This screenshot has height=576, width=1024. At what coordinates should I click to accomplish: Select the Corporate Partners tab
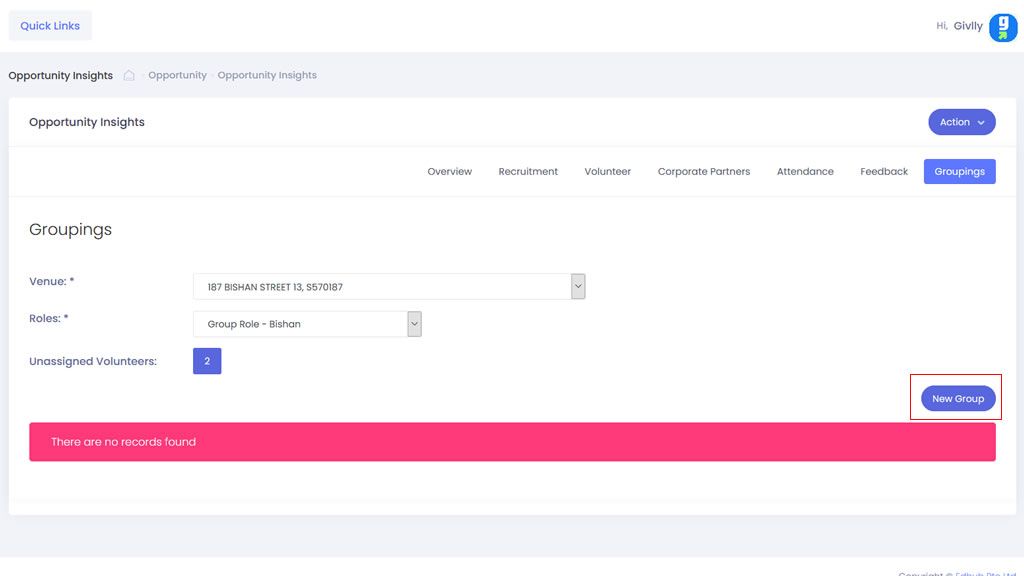coord(703,172)
